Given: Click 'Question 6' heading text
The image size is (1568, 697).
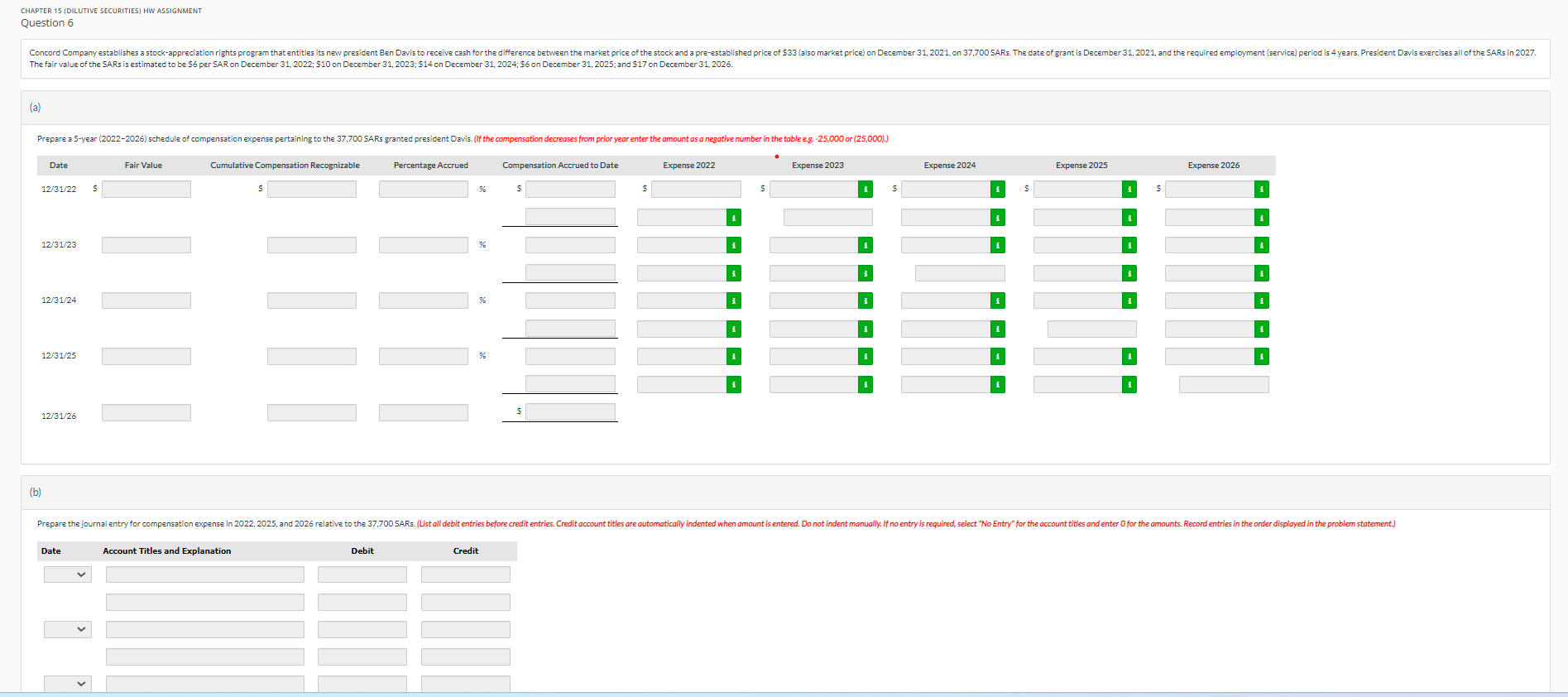Looking at the screenshot, I should (47, 23).
